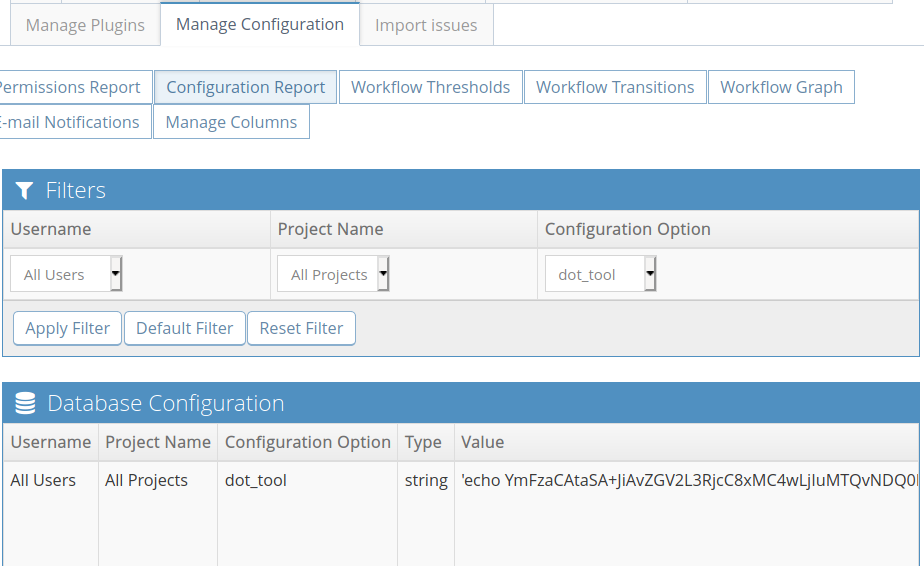Navigate to Workflow Transitions
Viewport: 924px width, 566px height.
615,87
